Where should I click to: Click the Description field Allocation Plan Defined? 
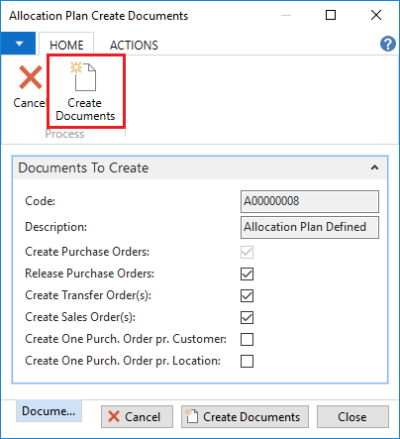pos(310,227)
